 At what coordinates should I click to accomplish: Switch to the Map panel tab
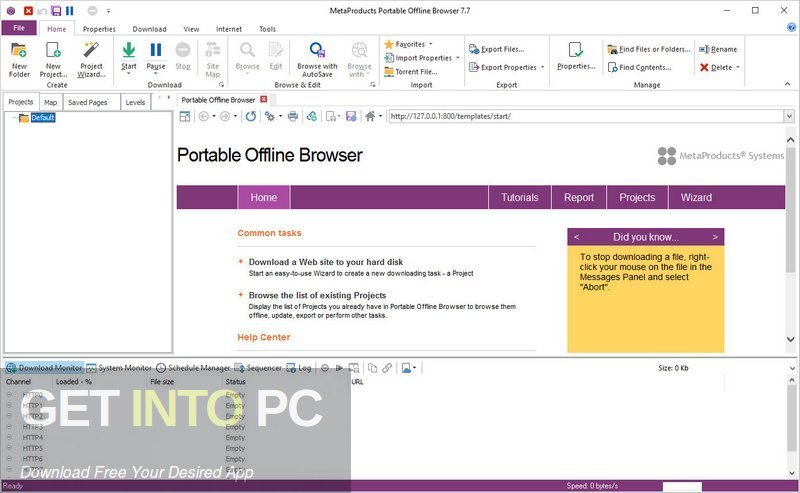tap(51, 102)
